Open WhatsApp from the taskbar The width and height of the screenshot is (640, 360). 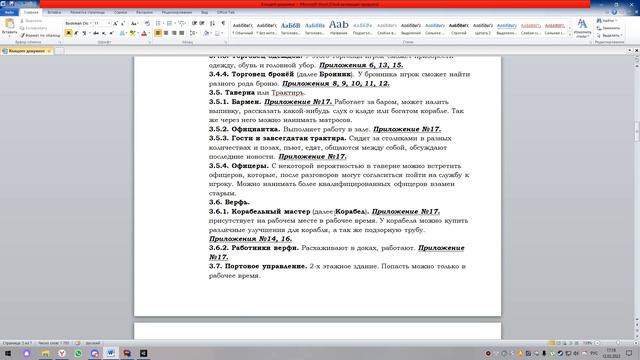pos(78,353)
